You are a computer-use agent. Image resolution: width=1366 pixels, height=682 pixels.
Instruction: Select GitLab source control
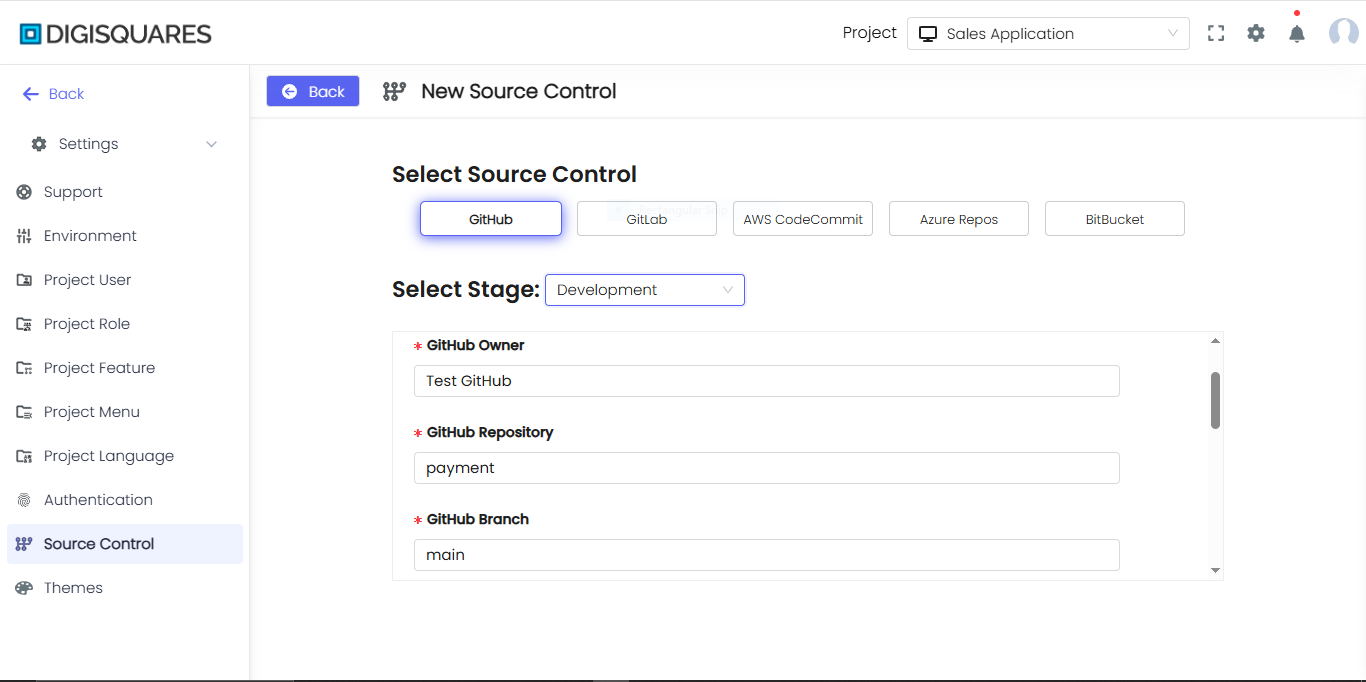[x=647, y=219]
